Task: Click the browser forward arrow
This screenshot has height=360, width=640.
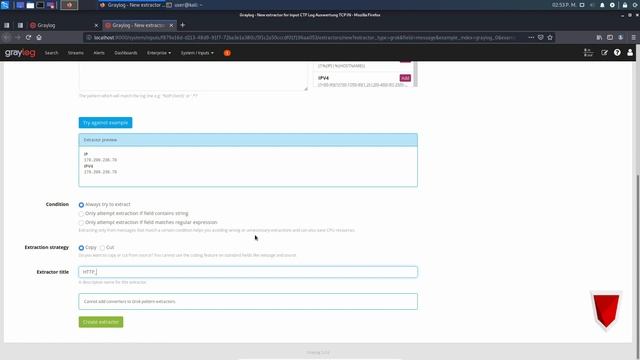Action: pos(18,38)
